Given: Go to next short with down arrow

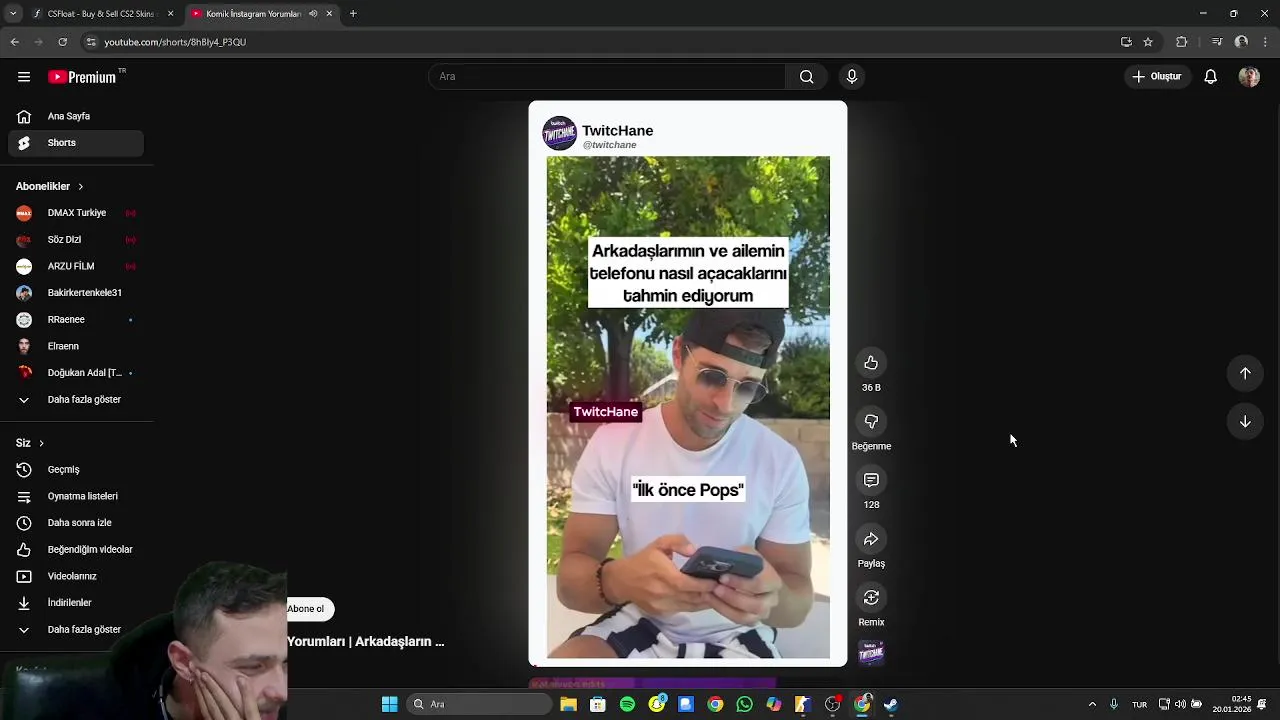Looking at the screenshot, I should pos(1245,422).
